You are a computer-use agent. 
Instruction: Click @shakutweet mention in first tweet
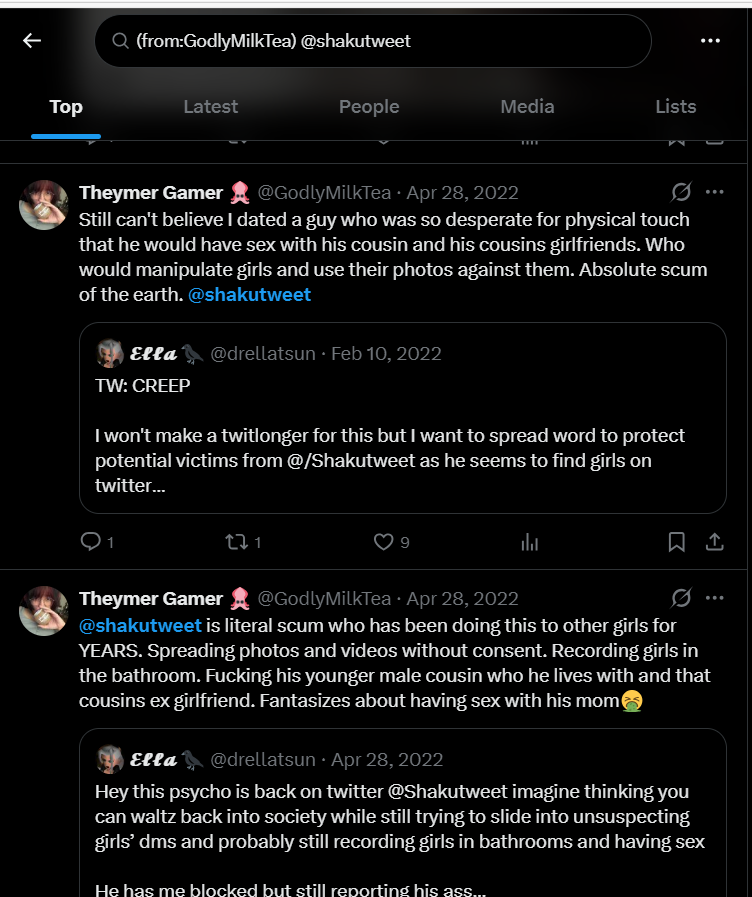[249, 294]
